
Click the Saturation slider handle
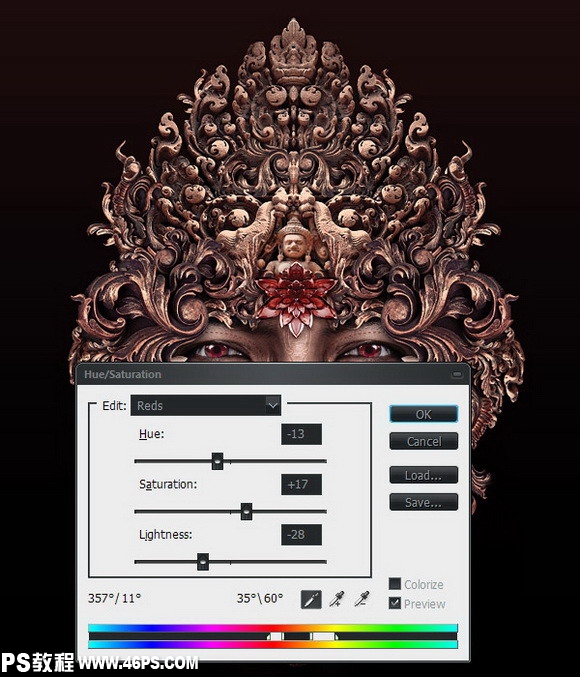246,512
